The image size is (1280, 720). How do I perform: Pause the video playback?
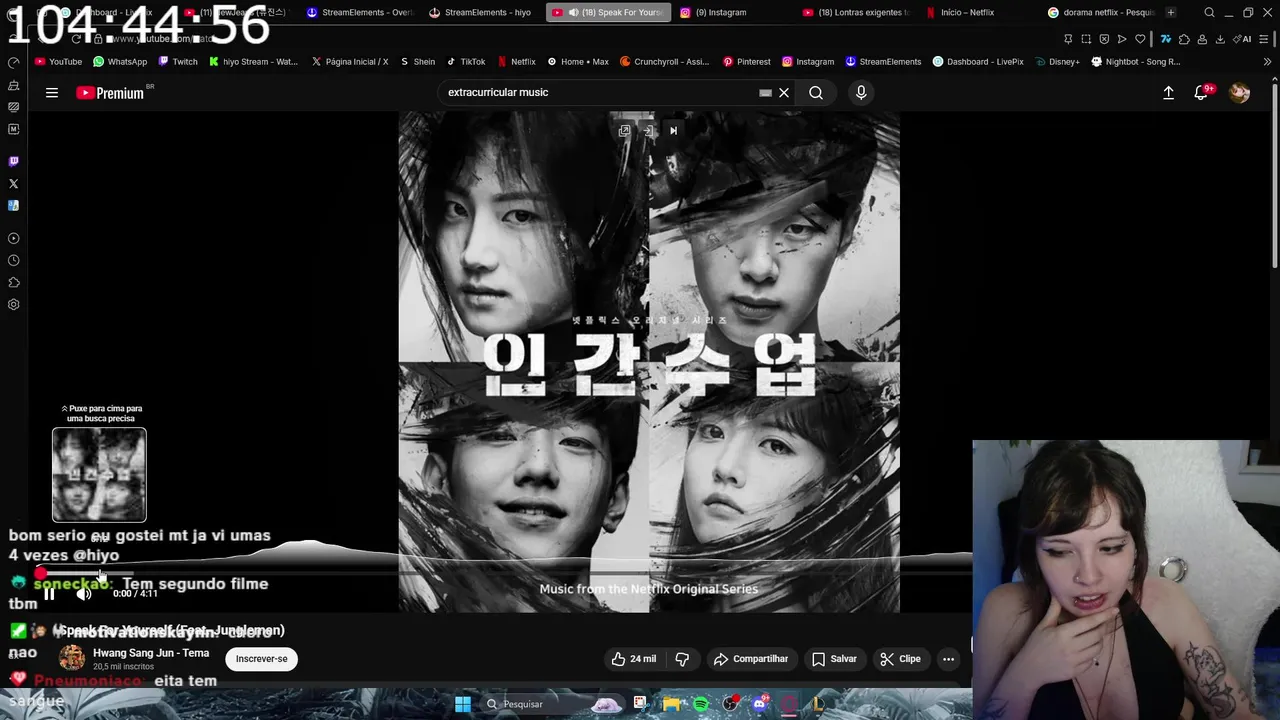click(x=48, y=594)
